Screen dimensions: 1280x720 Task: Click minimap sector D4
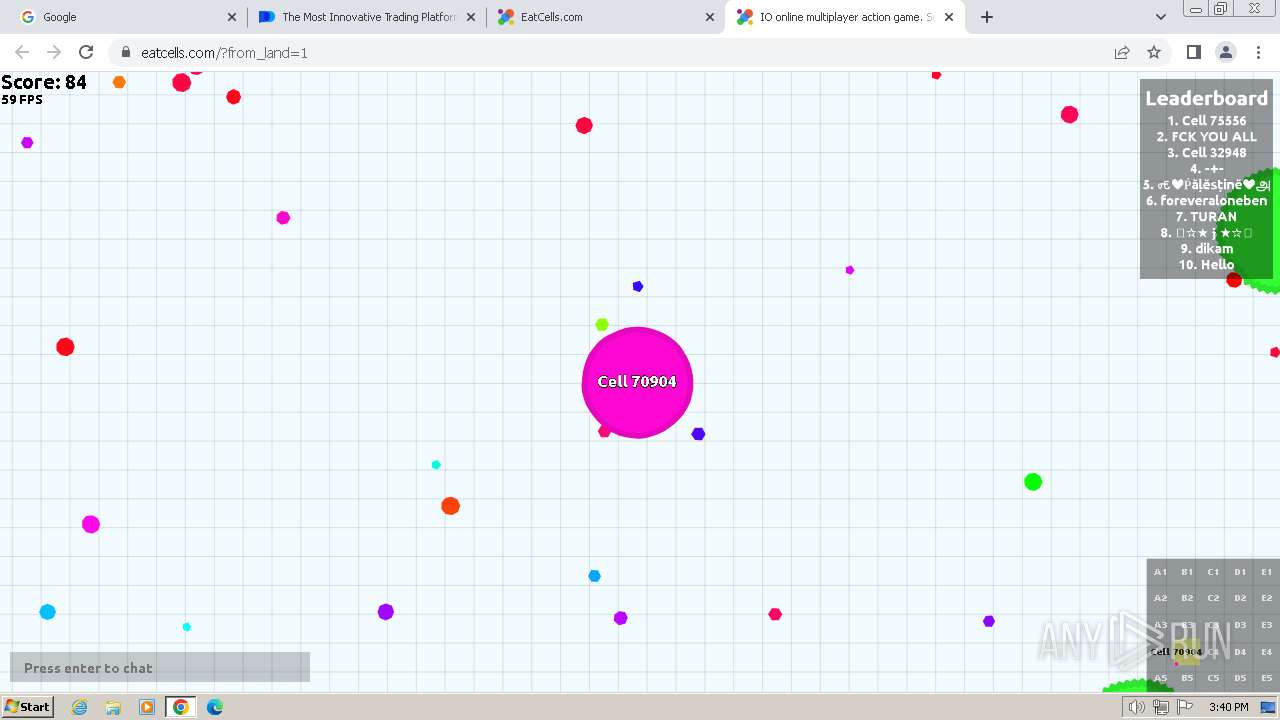click(1240, 652)
